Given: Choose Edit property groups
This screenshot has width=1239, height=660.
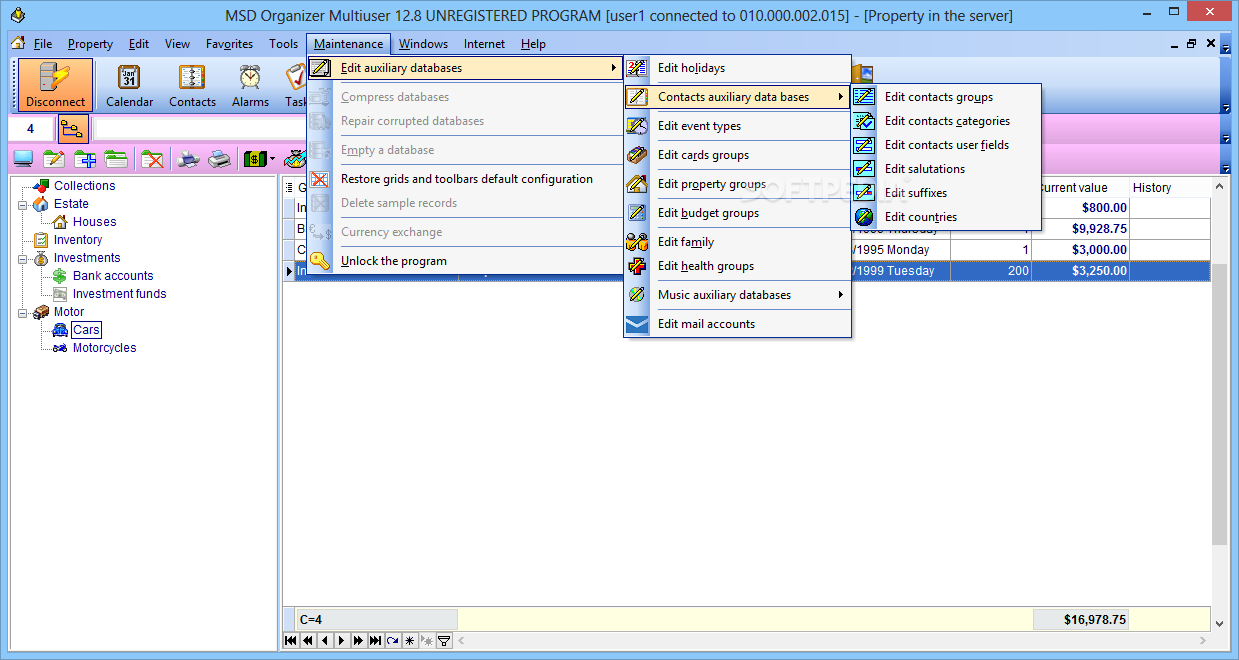Looking at the screenshot, I should [737, 184].
